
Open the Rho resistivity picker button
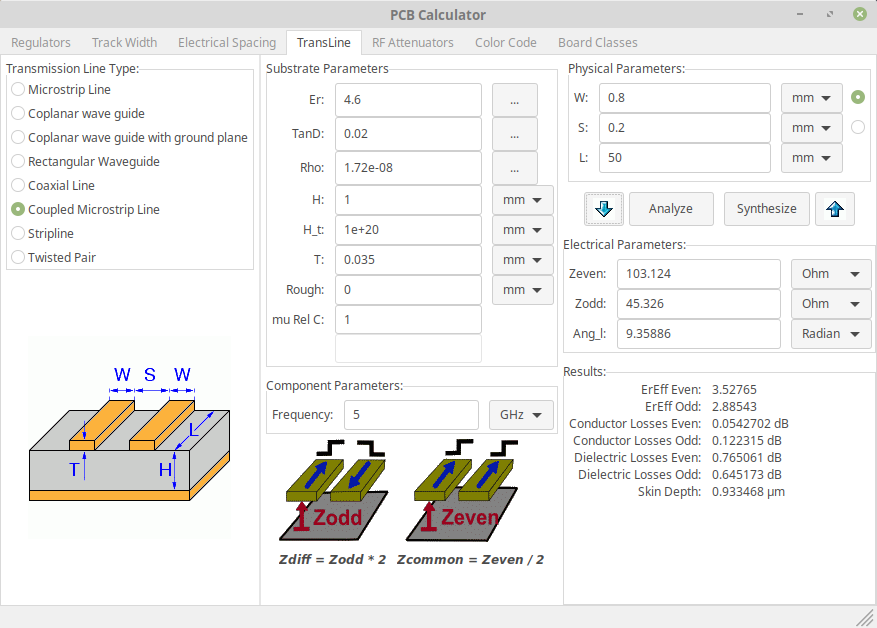[x=514, y=168]
